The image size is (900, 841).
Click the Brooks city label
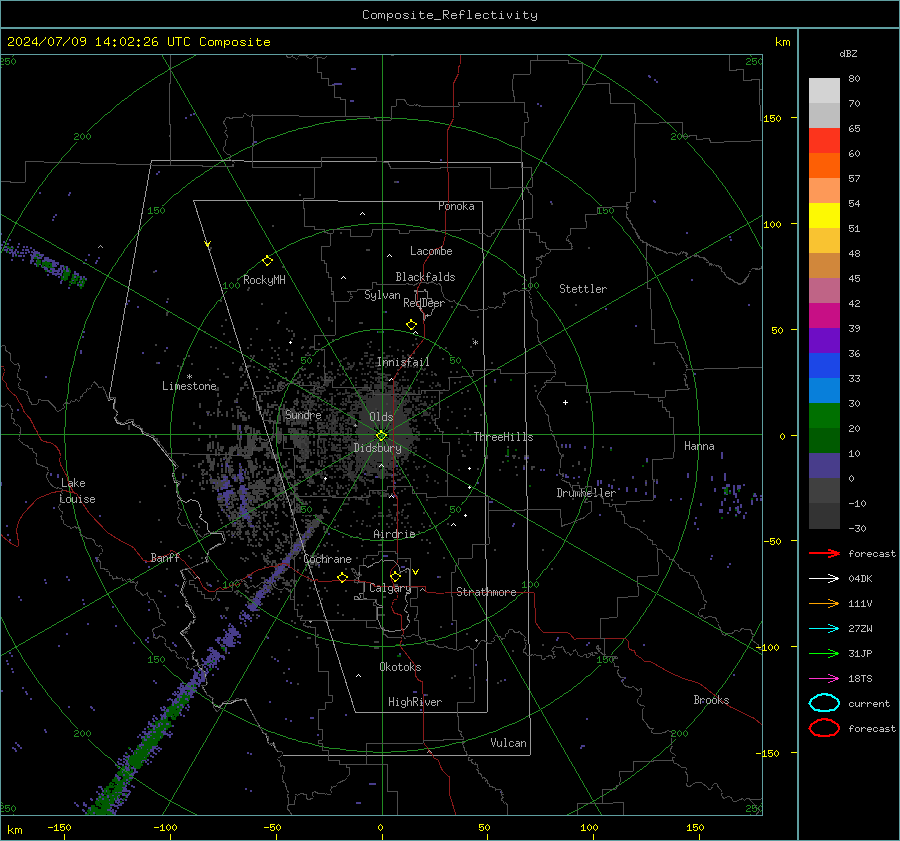711,700
